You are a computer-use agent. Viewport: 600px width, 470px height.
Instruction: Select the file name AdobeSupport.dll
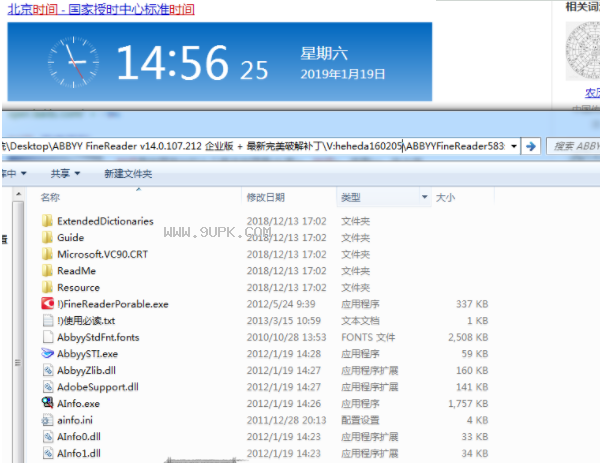coord(98,387)
